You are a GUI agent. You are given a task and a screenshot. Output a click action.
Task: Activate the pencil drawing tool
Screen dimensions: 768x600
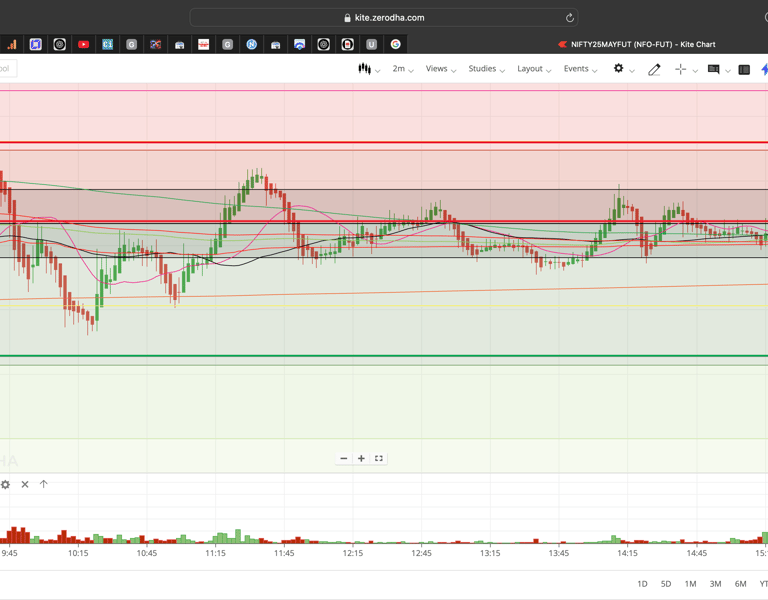click(654, 70)
